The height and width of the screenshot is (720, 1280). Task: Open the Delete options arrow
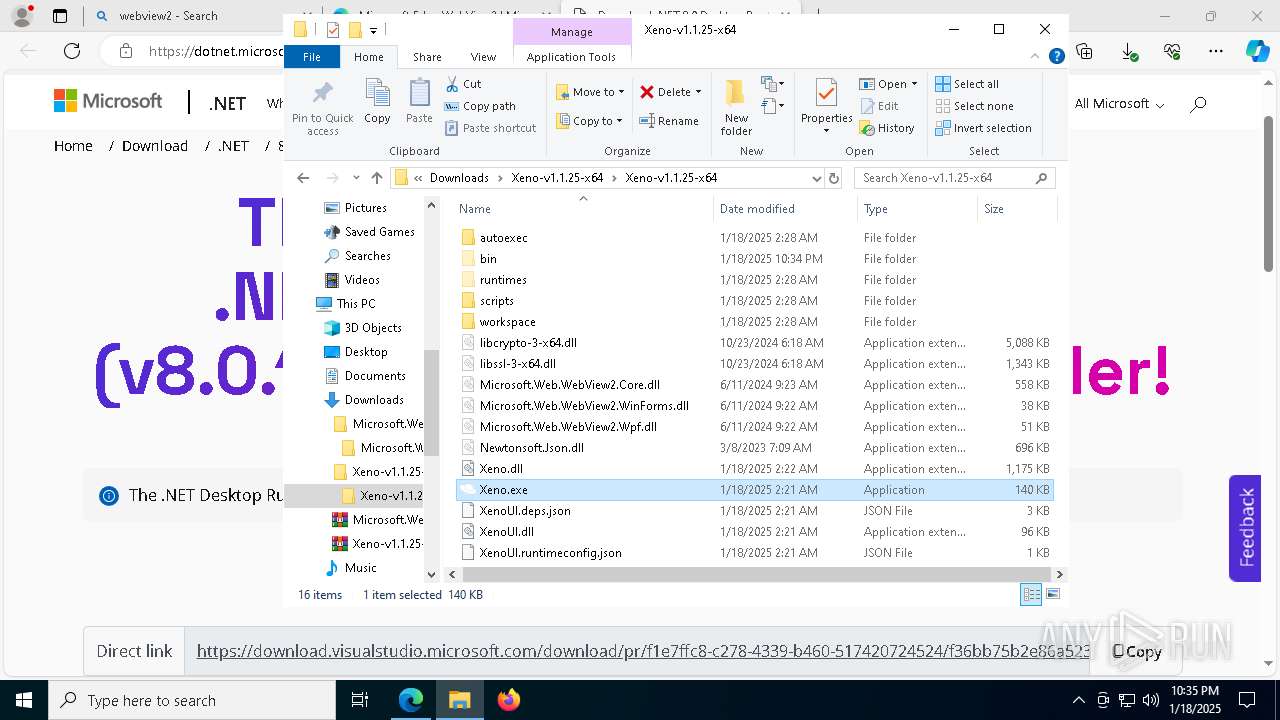pos(698,92)
